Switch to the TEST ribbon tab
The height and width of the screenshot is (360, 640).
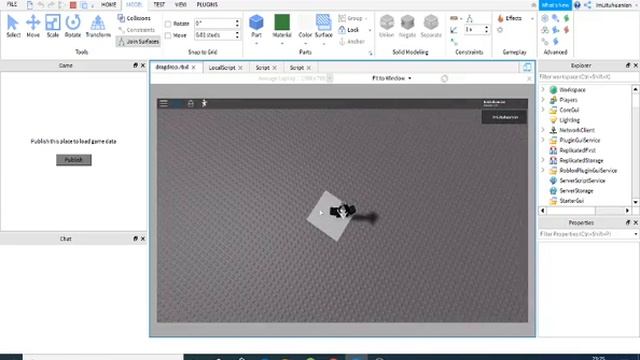click(x=159, y=4)
